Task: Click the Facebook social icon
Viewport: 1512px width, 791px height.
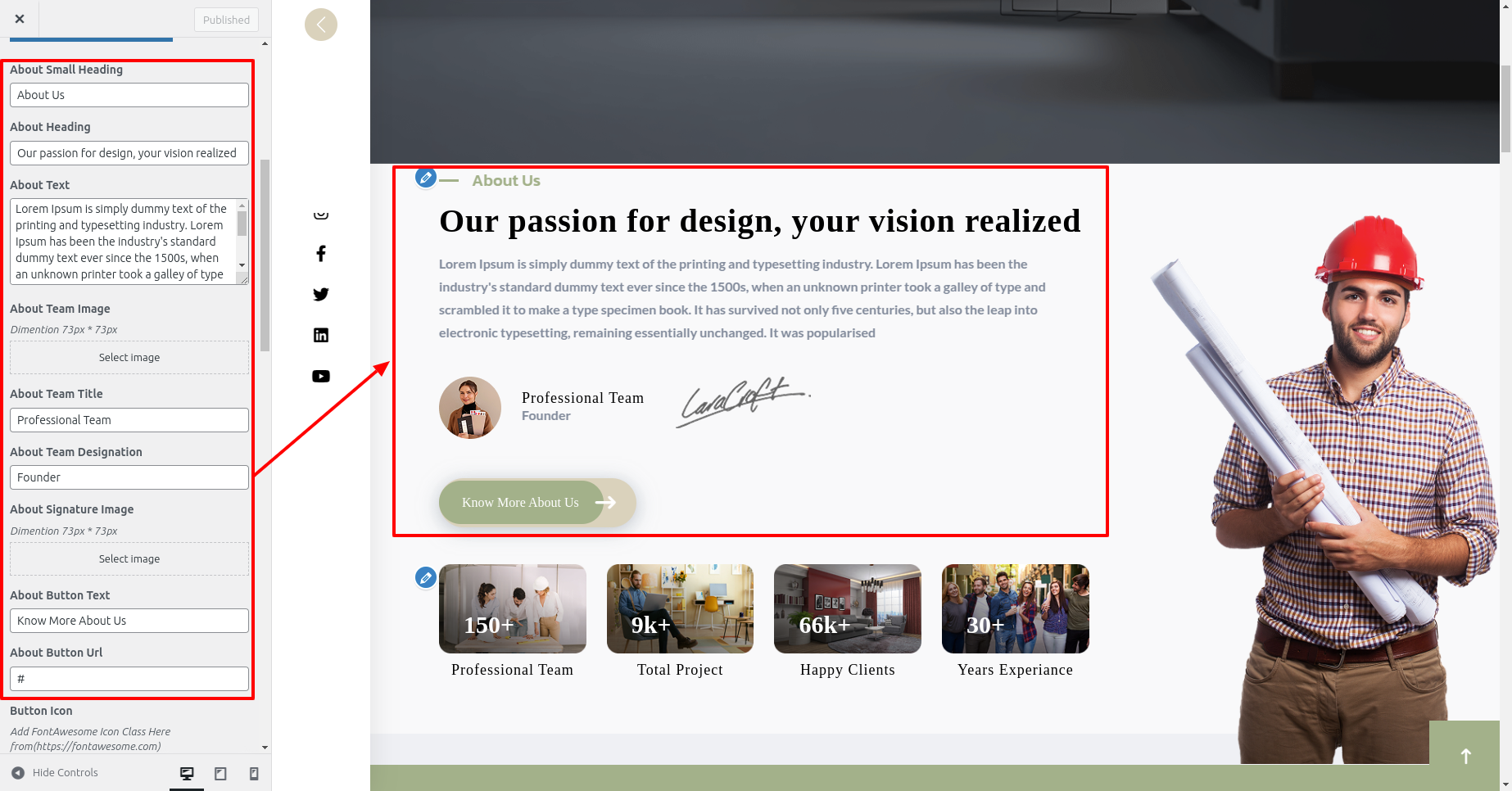Action: coord(321,254)
